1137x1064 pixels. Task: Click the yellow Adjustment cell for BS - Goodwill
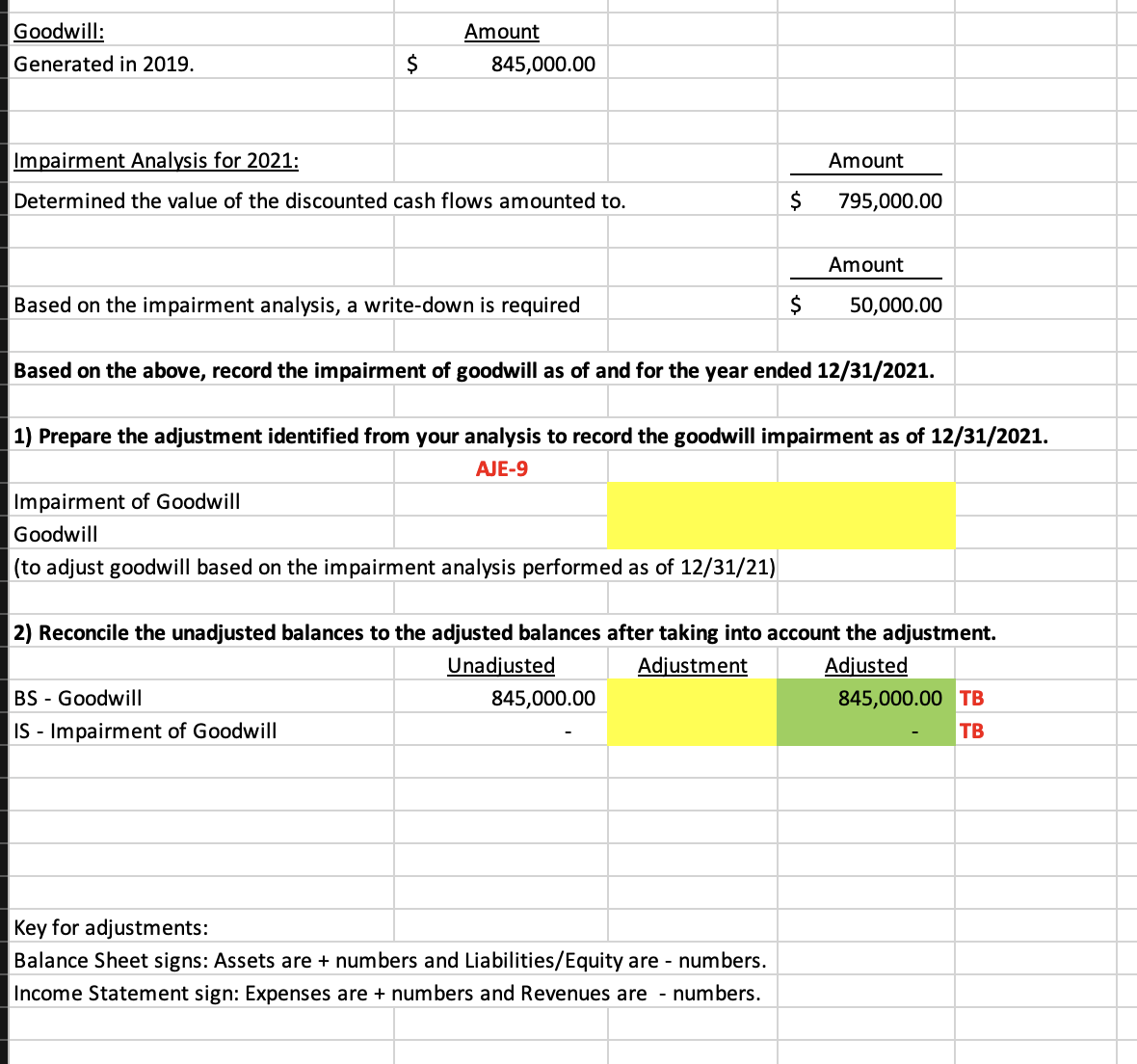click(692, 698)
